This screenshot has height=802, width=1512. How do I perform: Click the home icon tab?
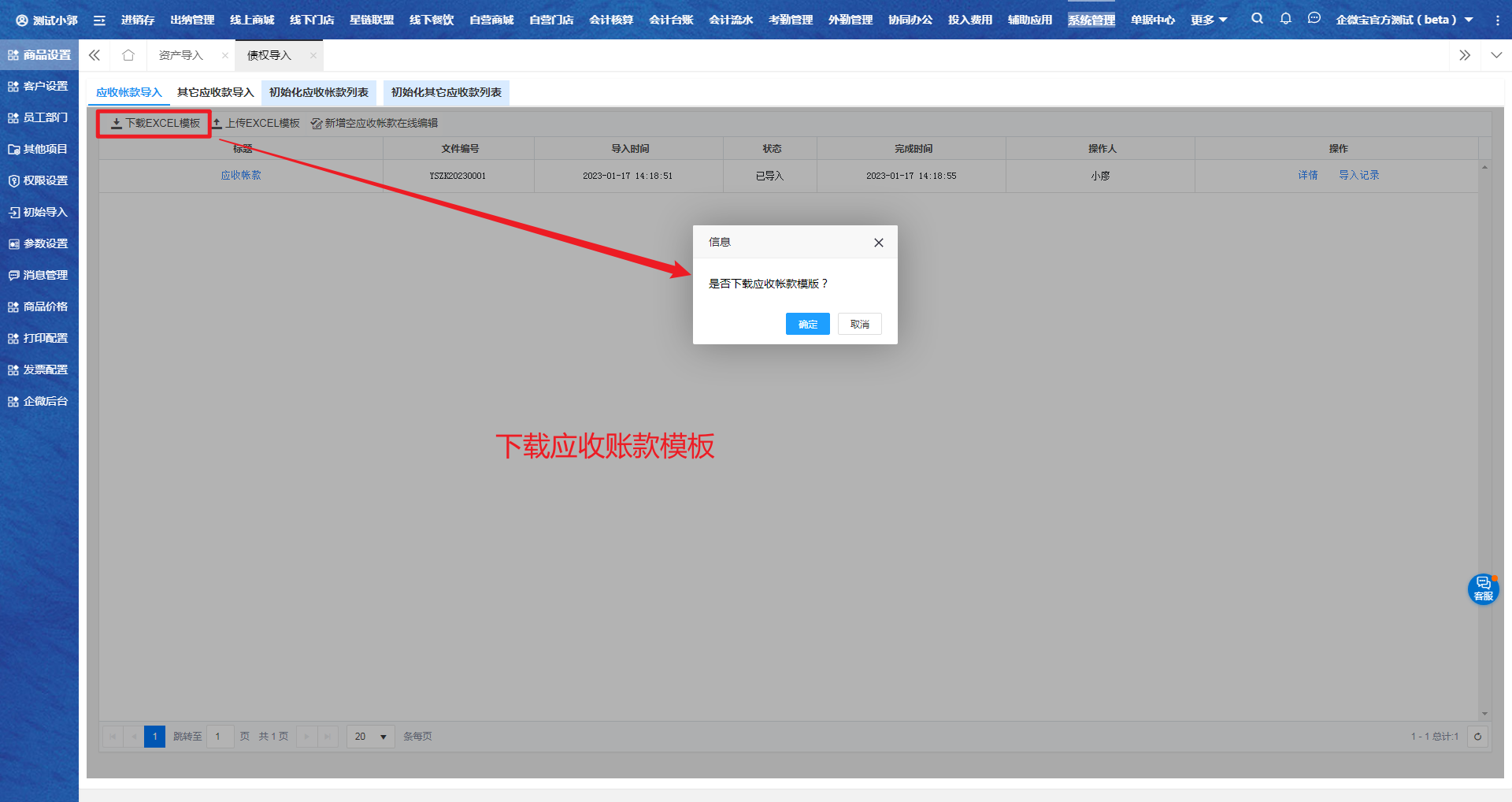tap(128, 55)
